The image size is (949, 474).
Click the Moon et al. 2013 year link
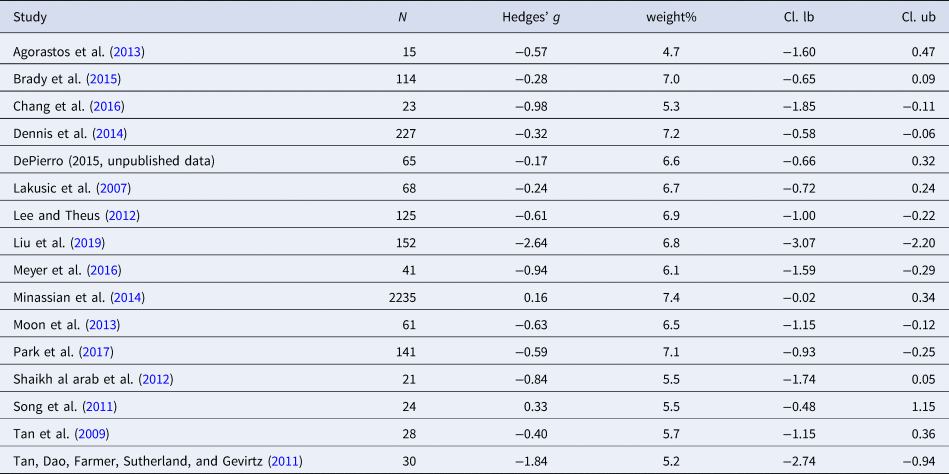(82, 326)
